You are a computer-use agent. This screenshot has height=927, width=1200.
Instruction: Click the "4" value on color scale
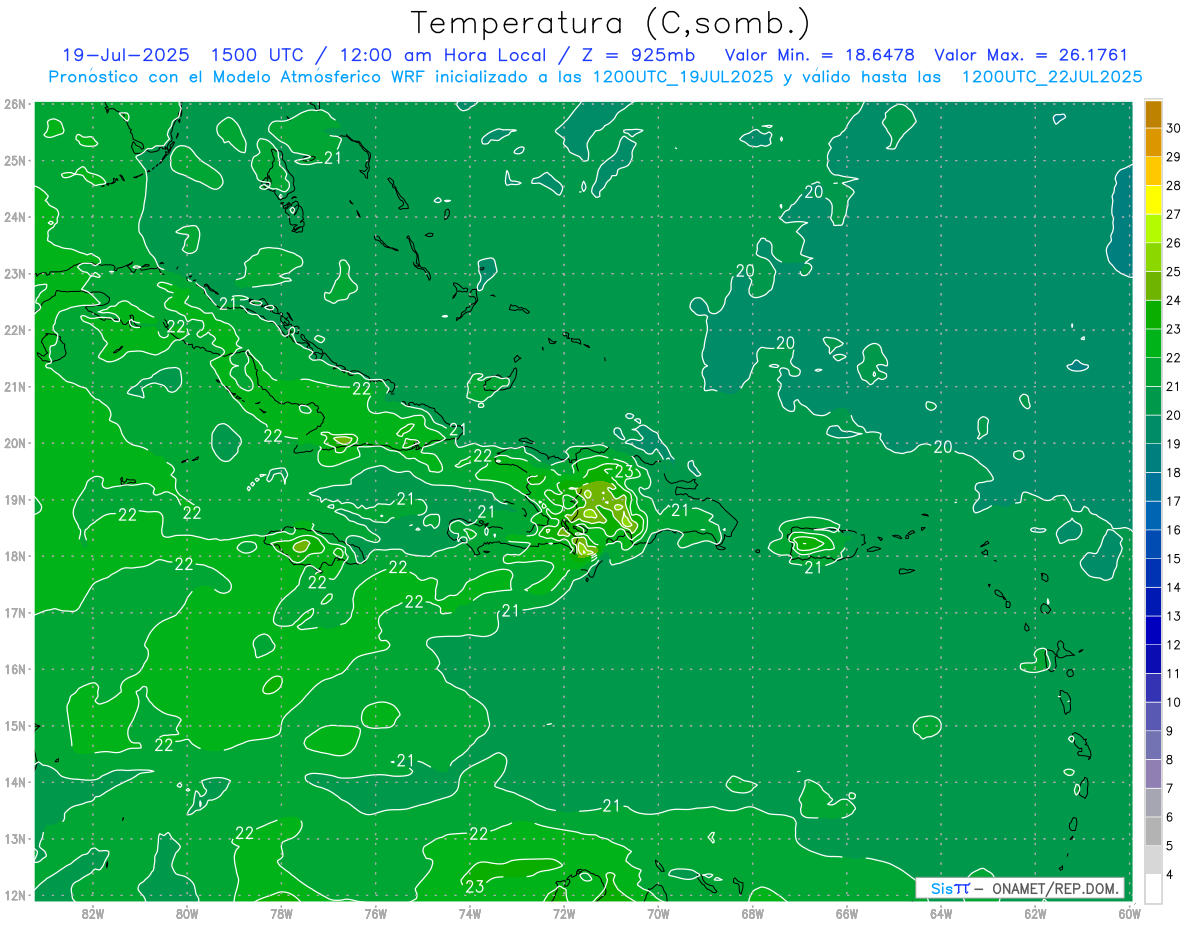click(1171, 874)
